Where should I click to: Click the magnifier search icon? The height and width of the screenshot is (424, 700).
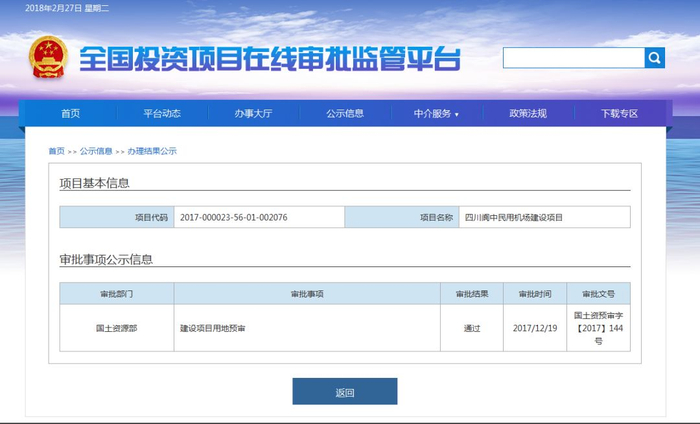coord(654,58)
